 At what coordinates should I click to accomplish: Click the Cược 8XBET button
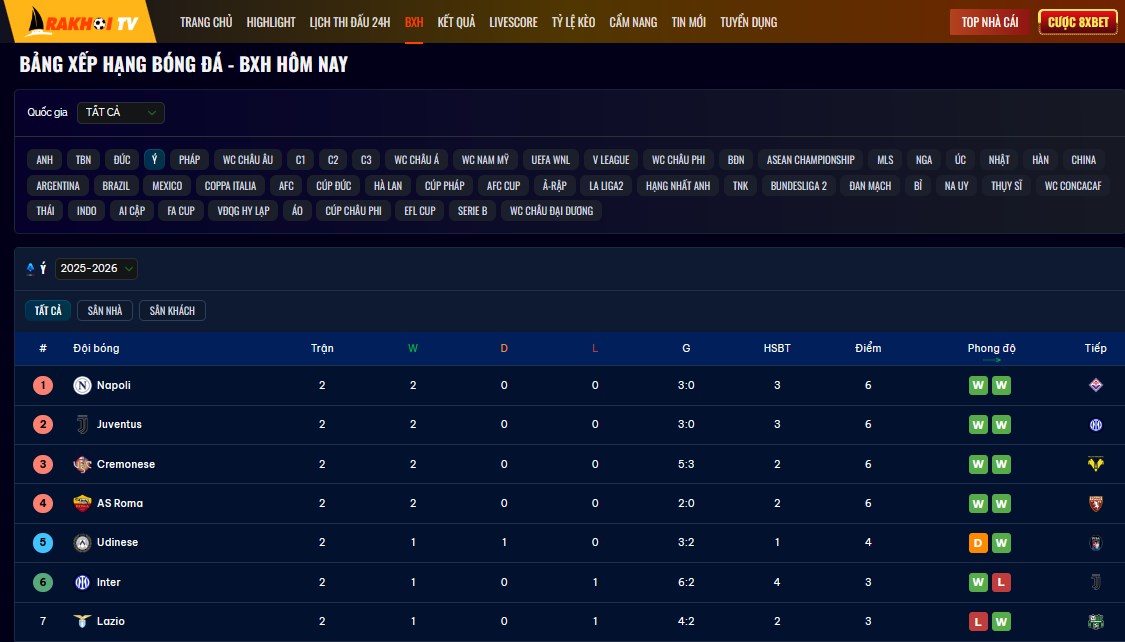pos(1078,22)
